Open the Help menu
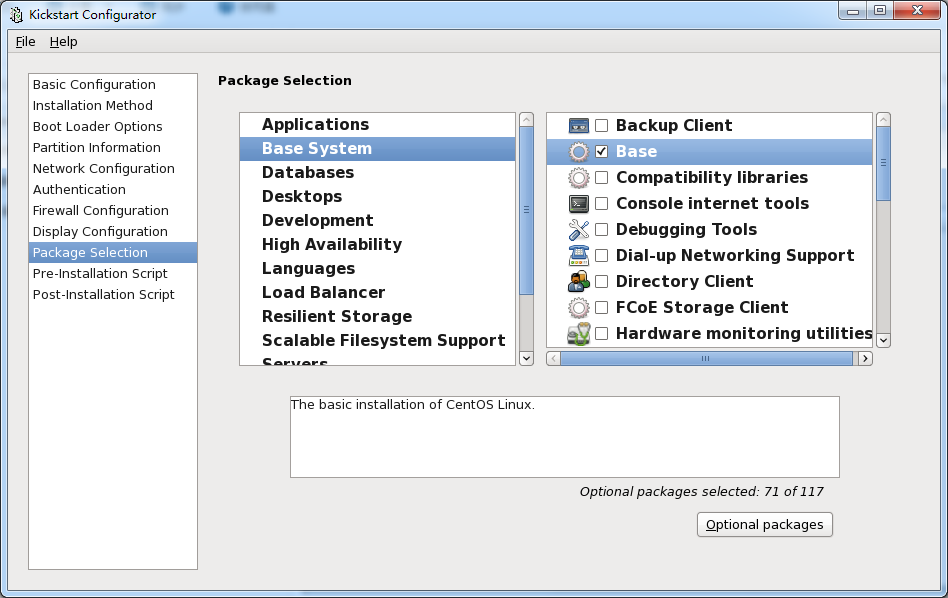 click(x=63, y=42)
